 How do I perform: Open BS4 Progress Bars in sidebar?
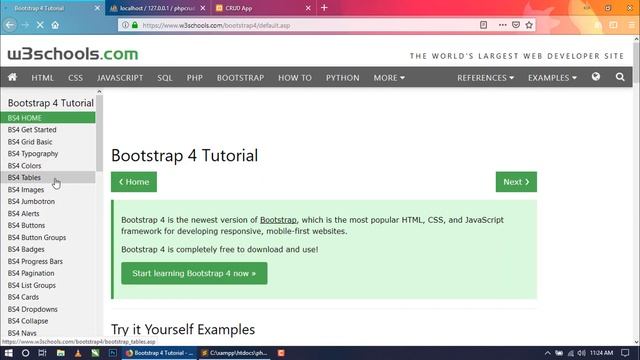click(x=48, y=261)
